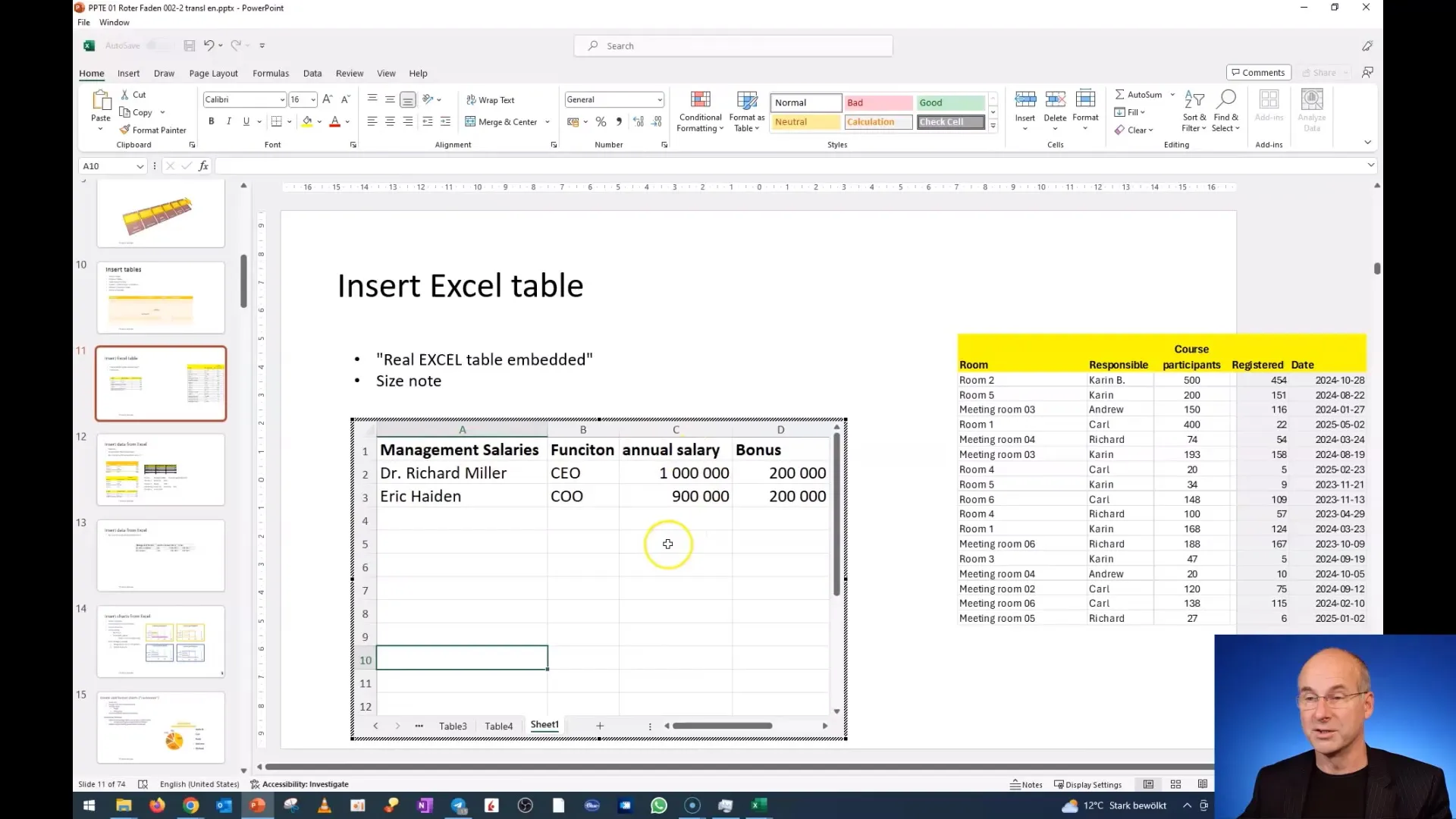Select the Formulas menu tab
1456x819 pixels.
[271, 73]
